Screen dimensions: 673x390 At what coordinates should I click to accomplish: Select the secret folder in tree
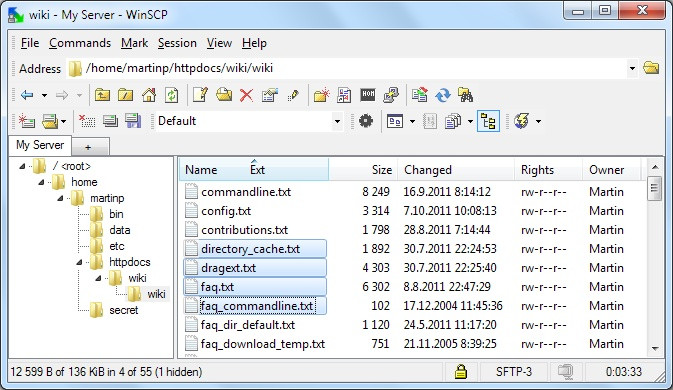coord(124,310)
